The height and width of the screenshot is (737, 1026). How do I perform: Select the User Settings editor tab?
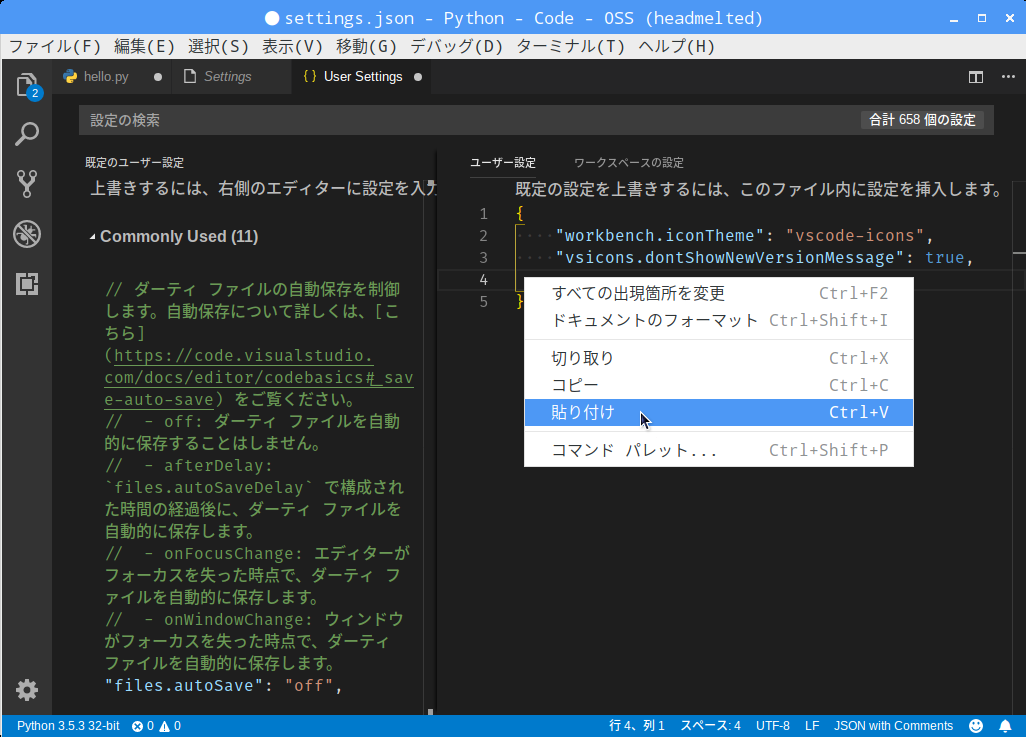click(363, 77)
